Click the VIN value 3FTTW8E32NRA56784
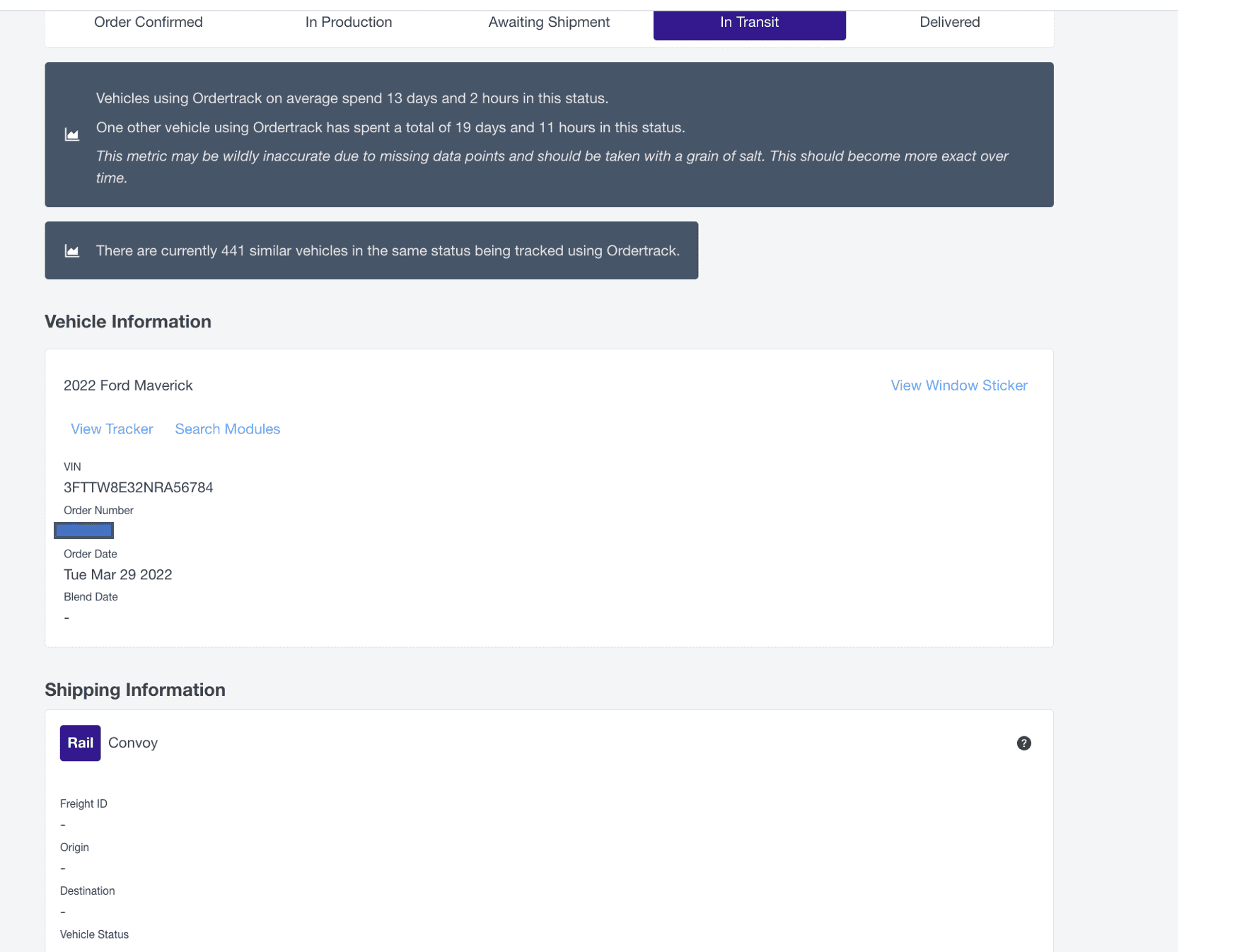This screenshot has width=1242, height=952. (139, 487)
